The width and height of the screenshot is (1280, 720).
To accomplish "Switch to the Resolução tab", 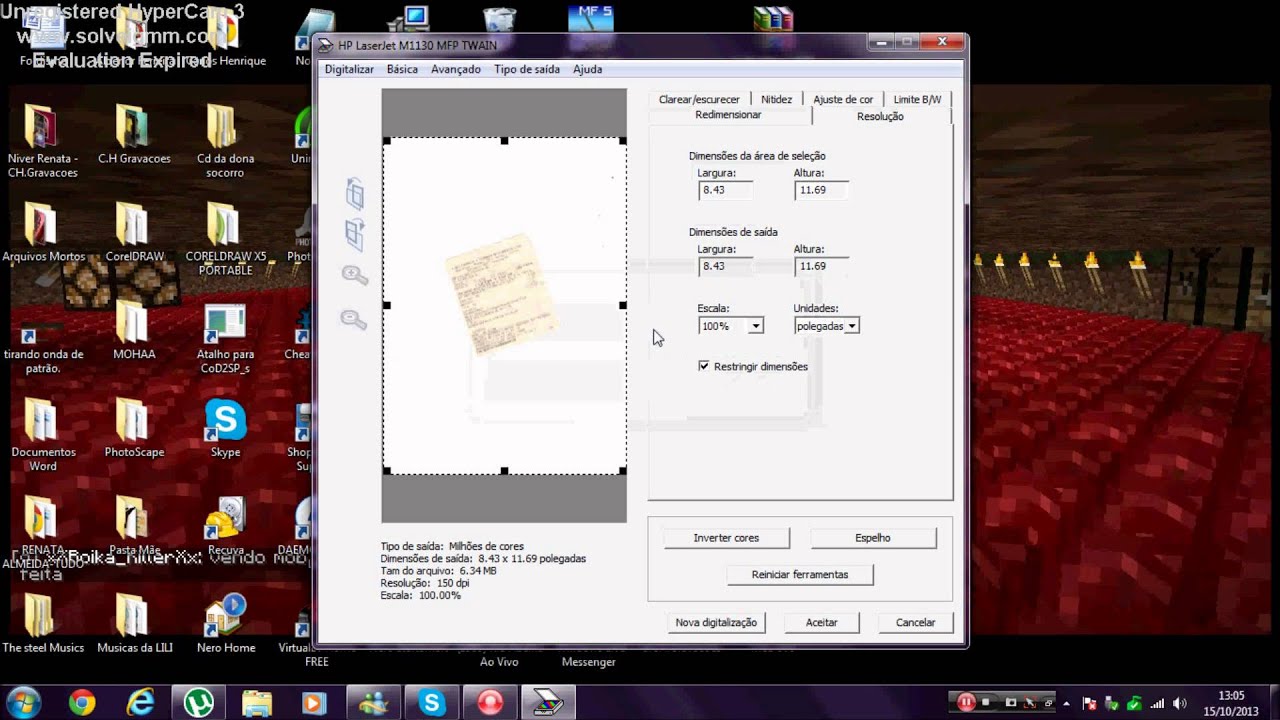I will click(880, 116).
